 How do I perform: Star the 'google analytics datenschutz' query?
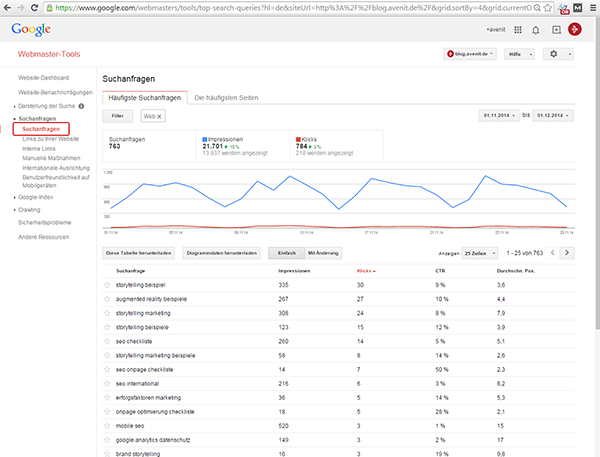(x=107, y=440)
